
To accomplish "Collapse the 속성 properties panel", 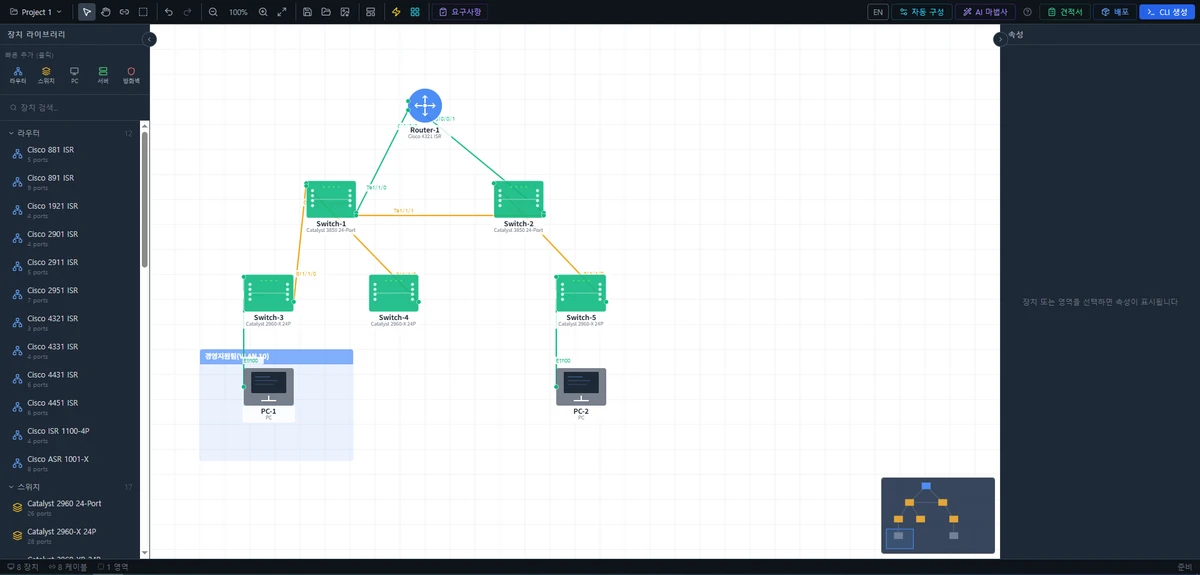I will [998, 39].
